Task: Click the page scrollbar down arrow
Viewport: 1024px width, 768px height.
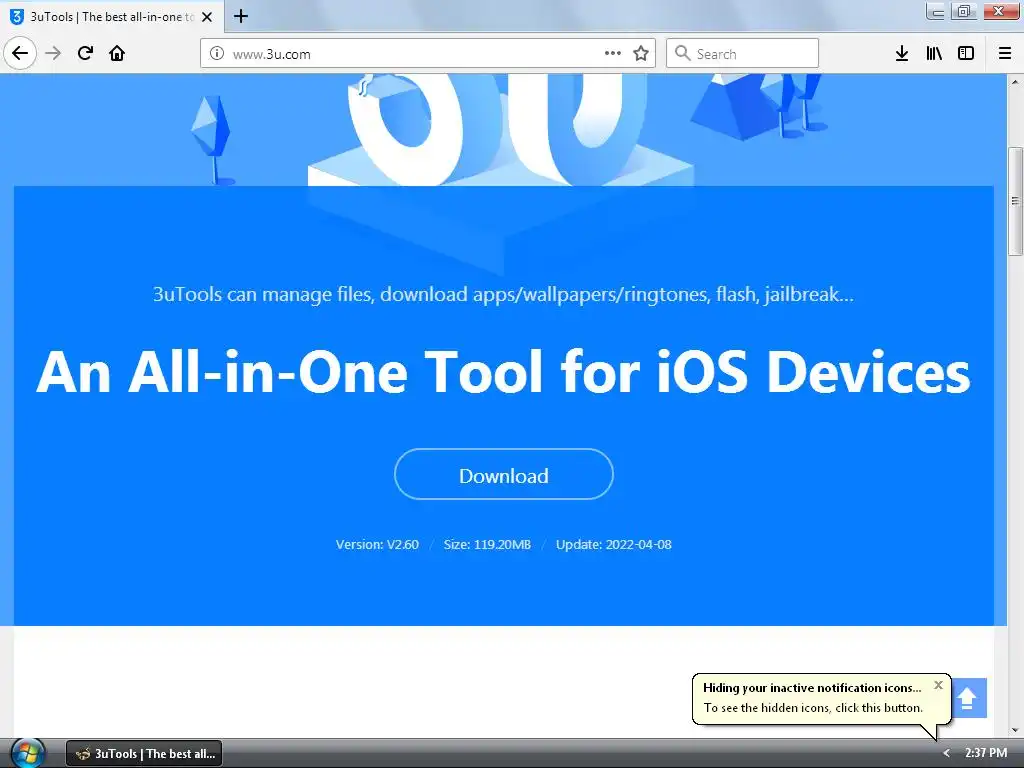Action: click(x=1015, y=730)
